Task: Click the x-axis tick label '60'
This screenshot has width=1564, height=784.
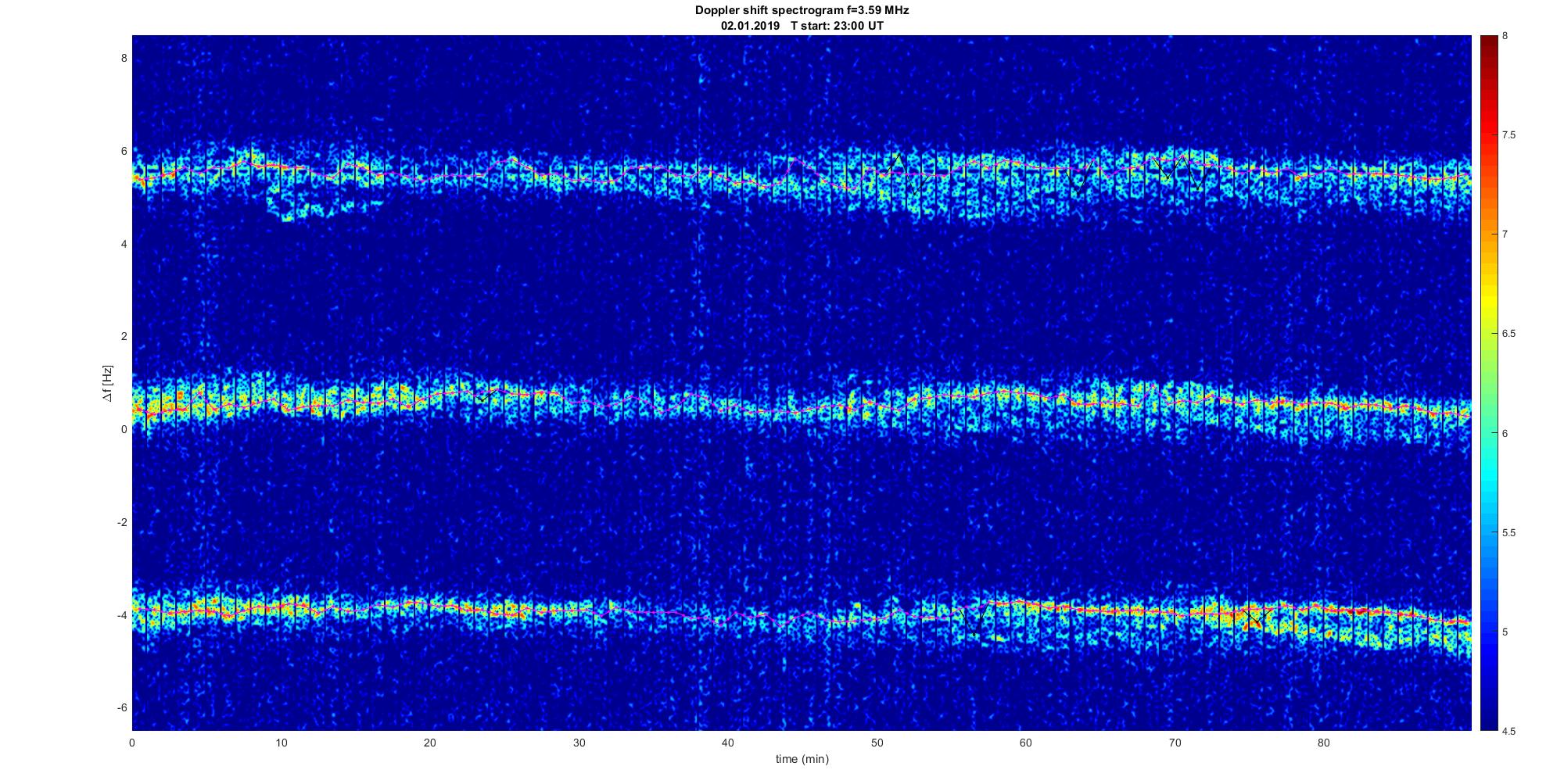Action: pyautogui.click(x=1025, y=743)
